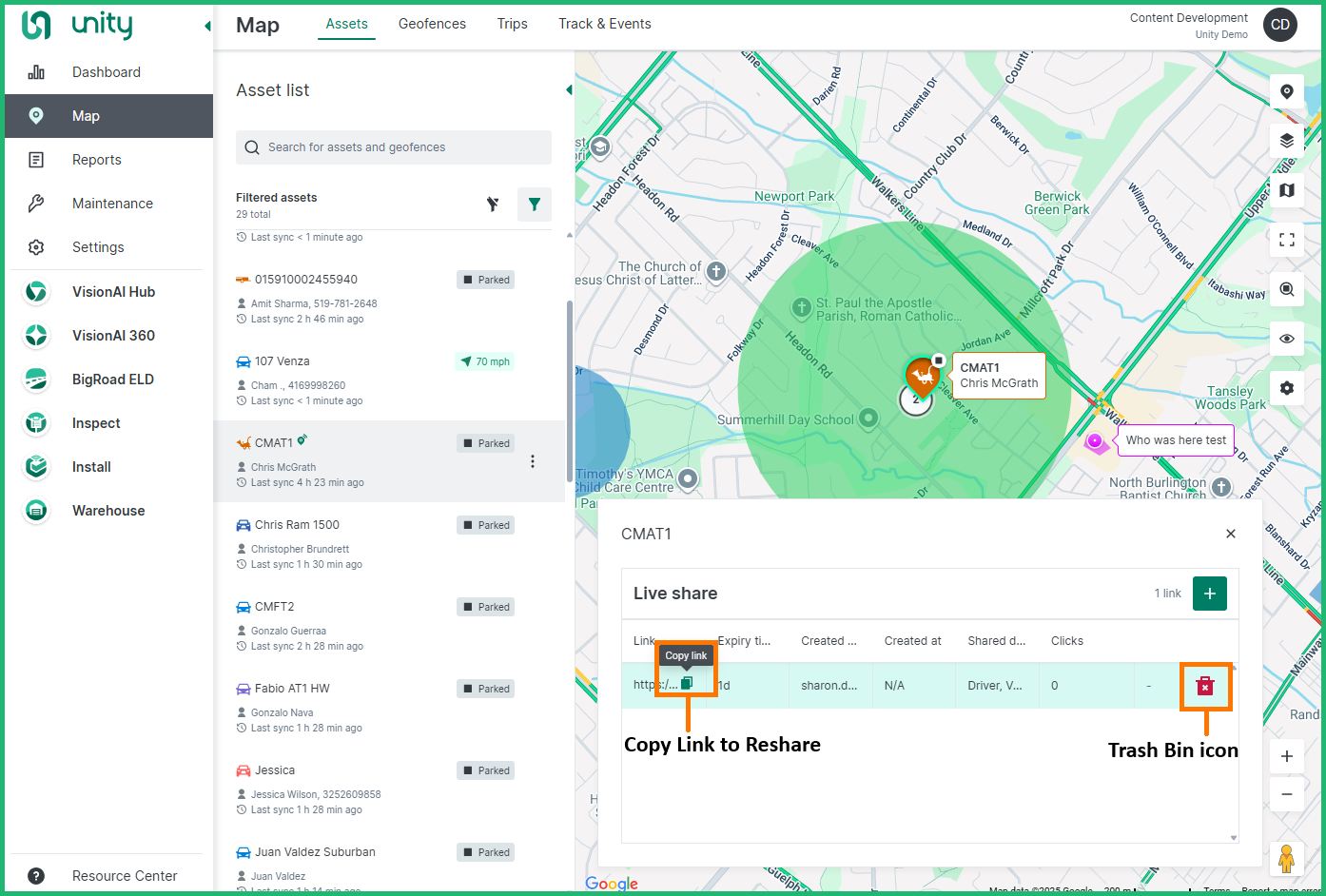Image resolution: width=1326 pixels, height=896 pixels.
Task: Click the copy link icon in Live share
Action: click(x=687, y=683)
